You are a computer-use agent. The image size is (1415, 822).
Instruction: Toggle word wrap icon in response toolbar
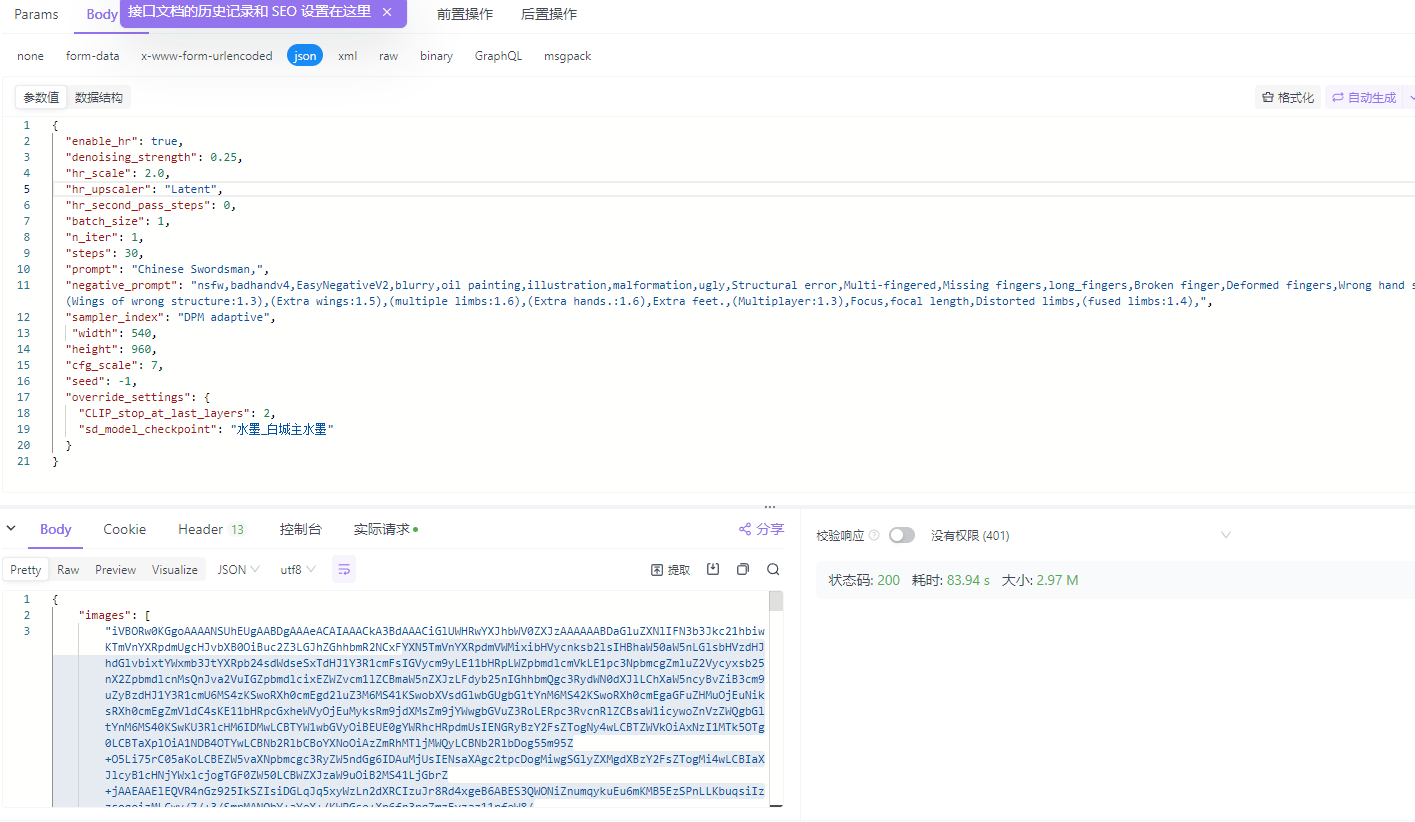[x=344, y=569]
